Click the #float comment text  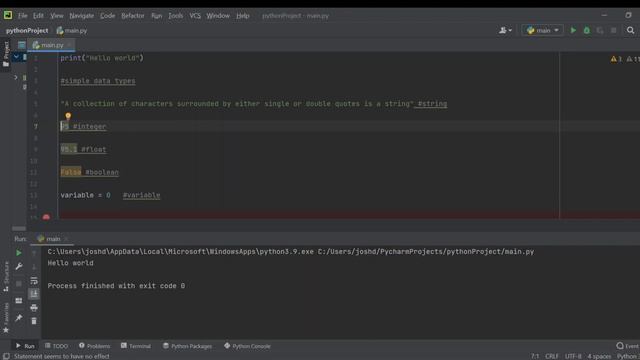(x=93, y=149)
